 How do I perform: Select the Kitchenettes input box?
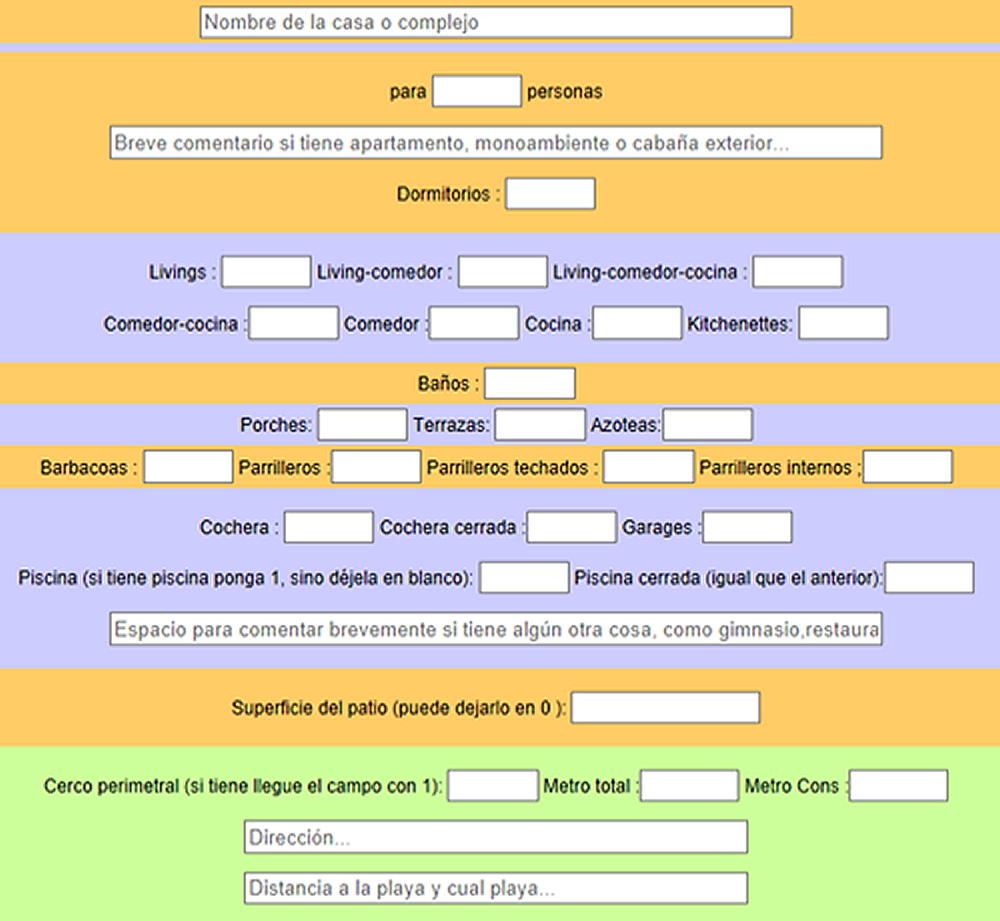click(843, 324)
